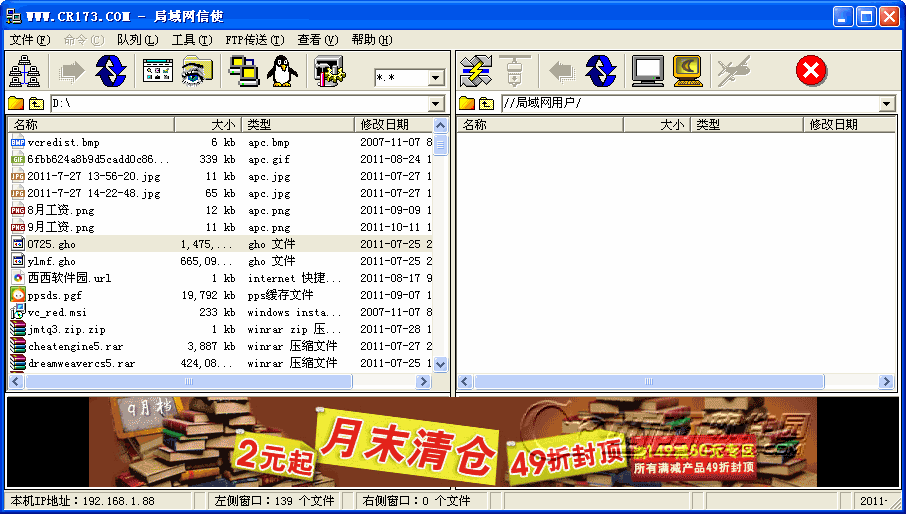Go up one level in right panel
The height and width of the screenshot is (514, 906).
(487, 103)
